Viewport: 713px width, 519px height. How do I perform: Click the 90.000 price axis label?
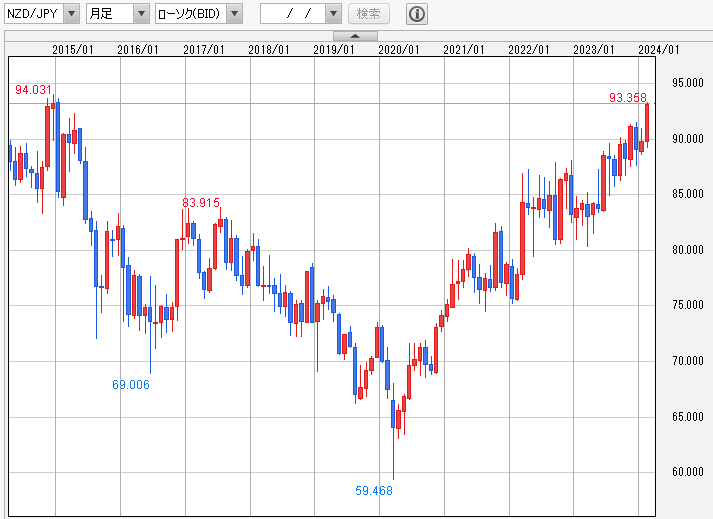(688, 139)
